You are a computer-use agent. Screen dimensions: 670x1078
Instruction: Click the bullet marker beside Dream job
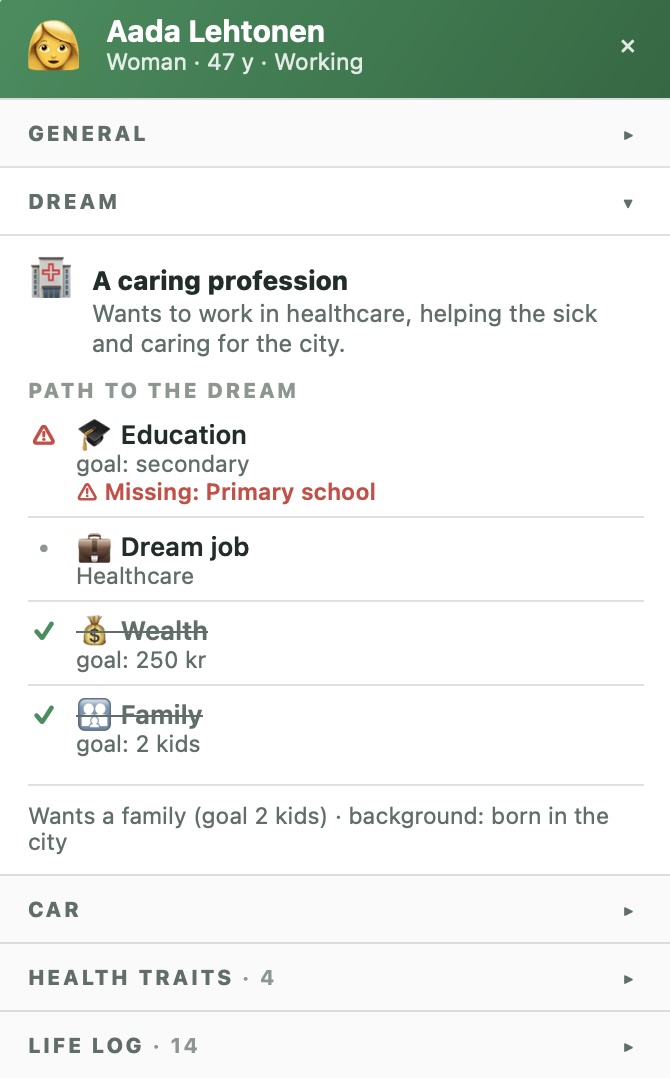click(44, 548)
